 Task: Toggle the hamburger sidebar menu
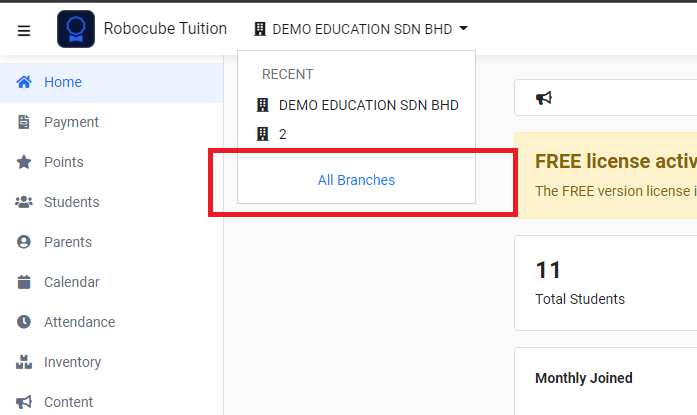pos(24,31)
